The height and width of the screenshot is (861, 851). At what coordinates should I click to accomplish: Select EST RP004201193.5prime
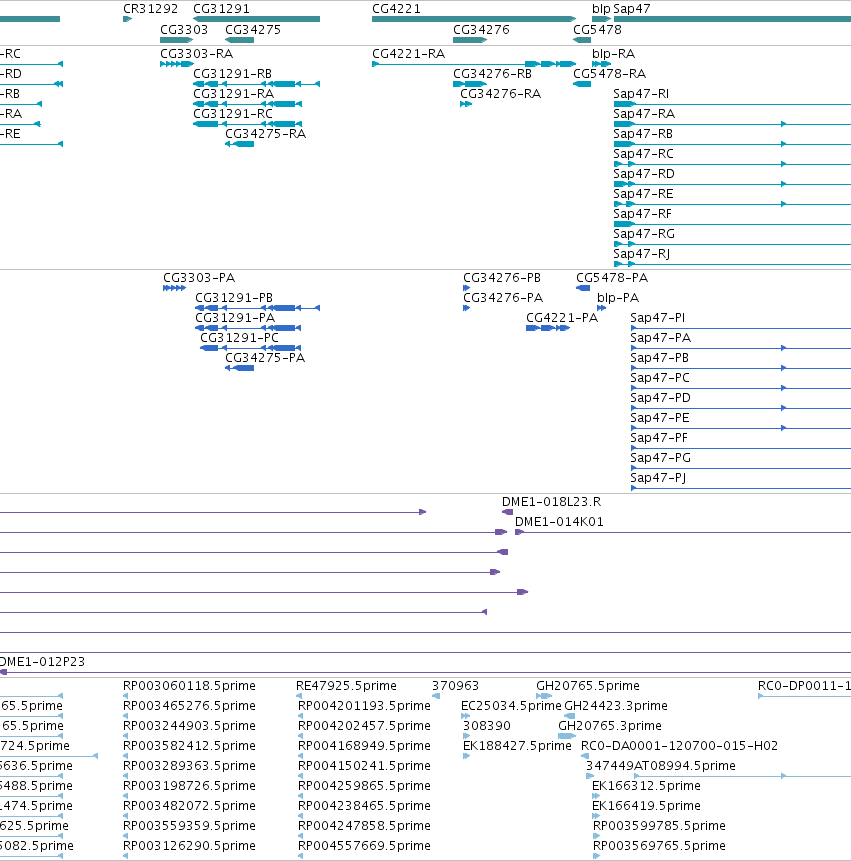[x=364, y=706]
